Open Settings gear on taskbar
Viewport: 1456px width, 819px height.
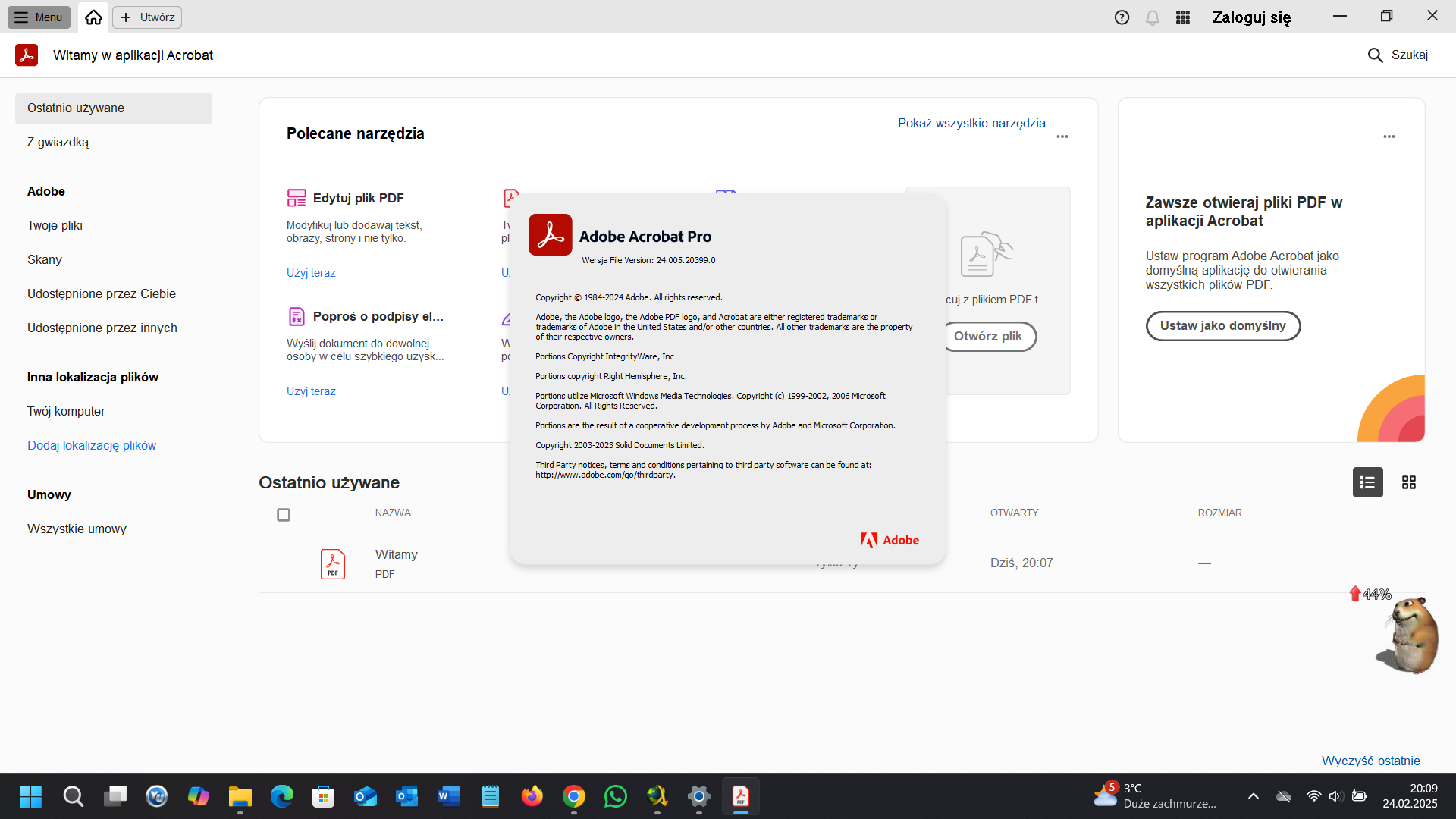tap(699, 797)
